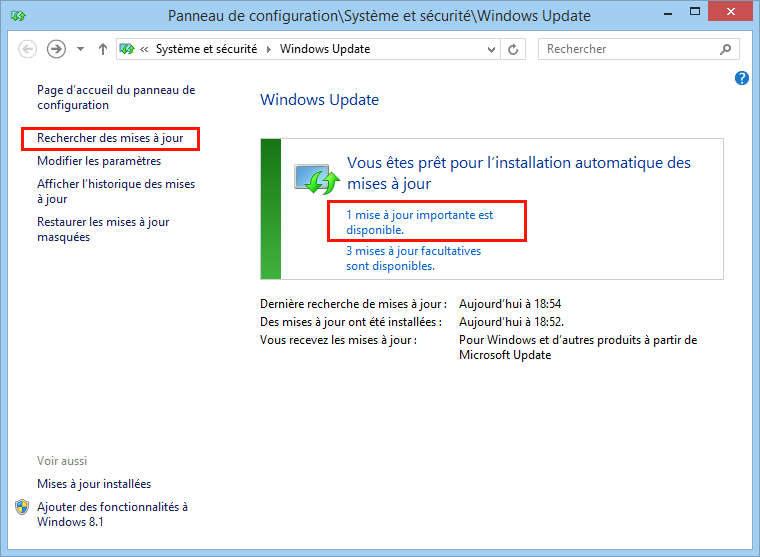
Task: View the 1 mise à jour importante link
Action: point(419,222)
